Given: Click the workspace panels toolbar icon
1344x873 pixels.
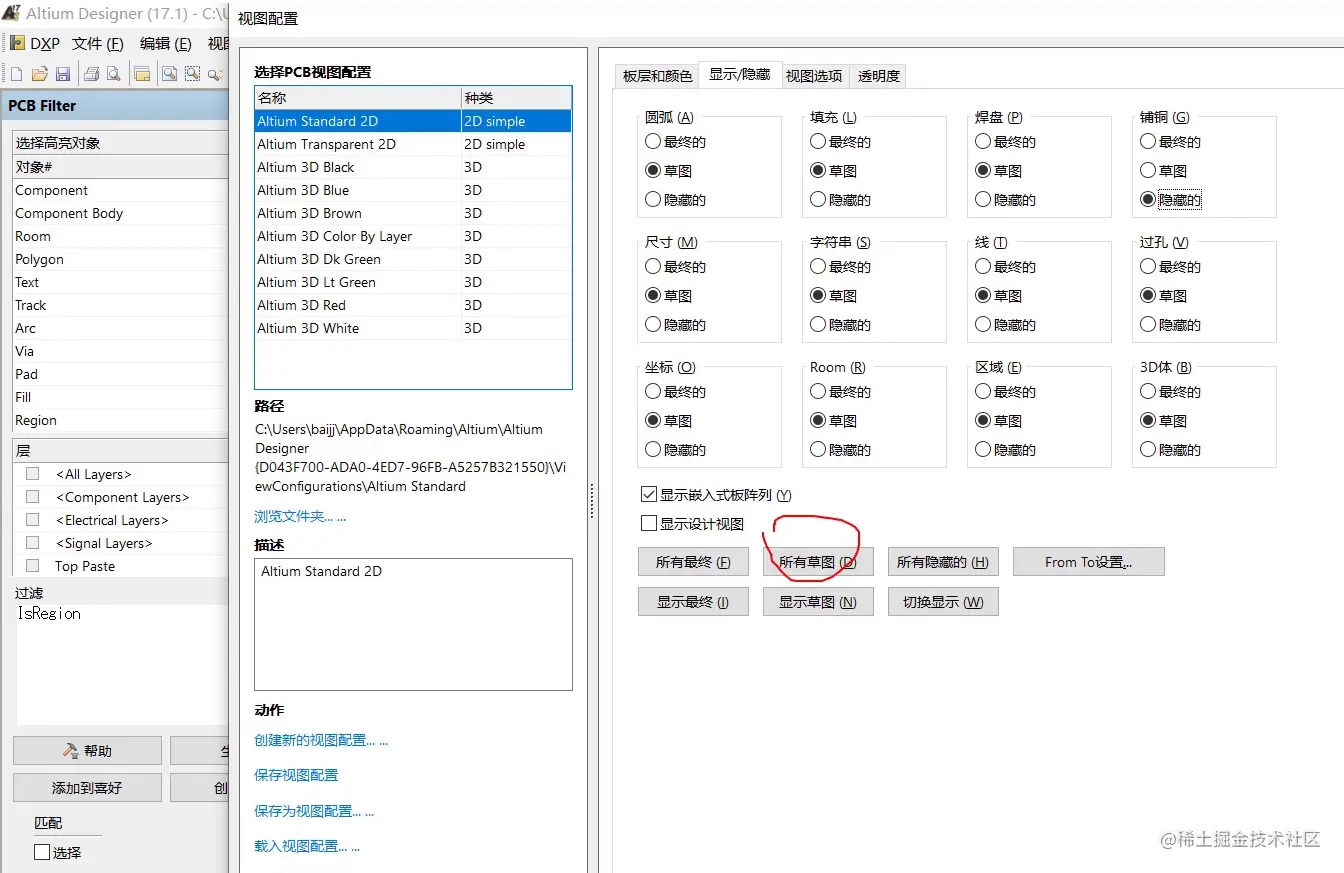Looking at the screenshot, I should [143, 74].
